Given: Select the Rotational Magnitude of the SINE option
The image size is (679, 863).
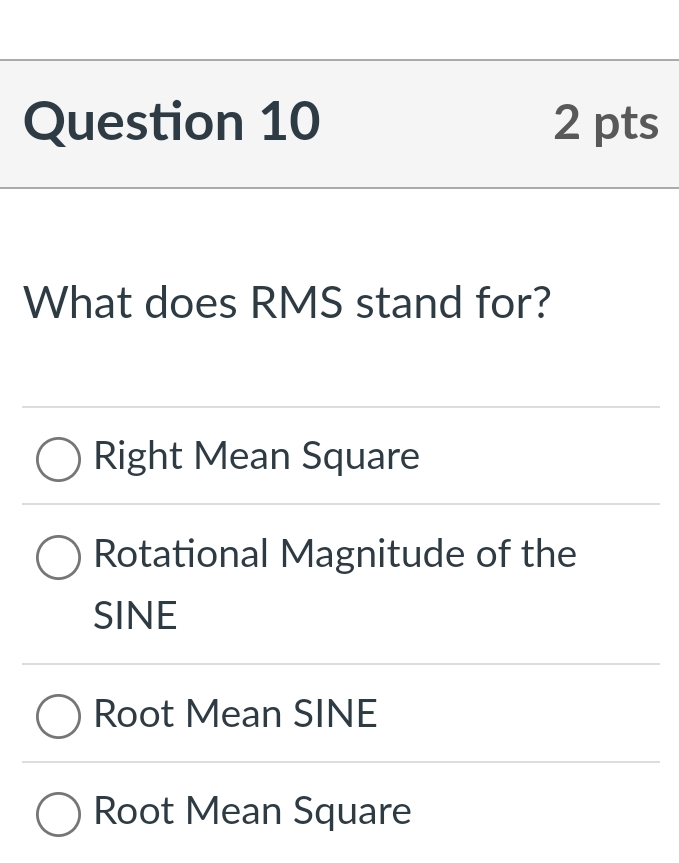Looking at the screenshot, I should coord(58,557).
